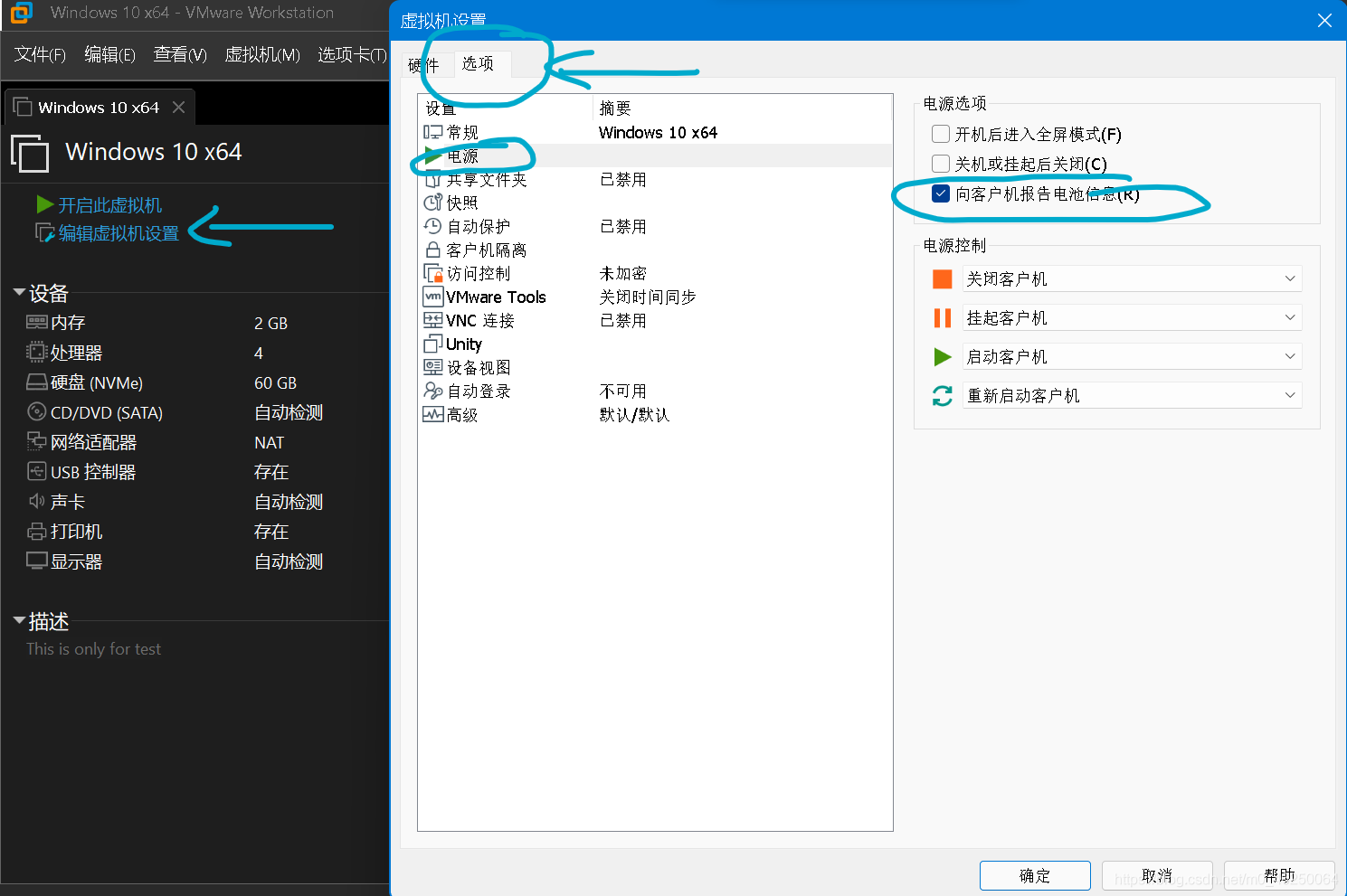Click the 确定 button

[1035, 875]
